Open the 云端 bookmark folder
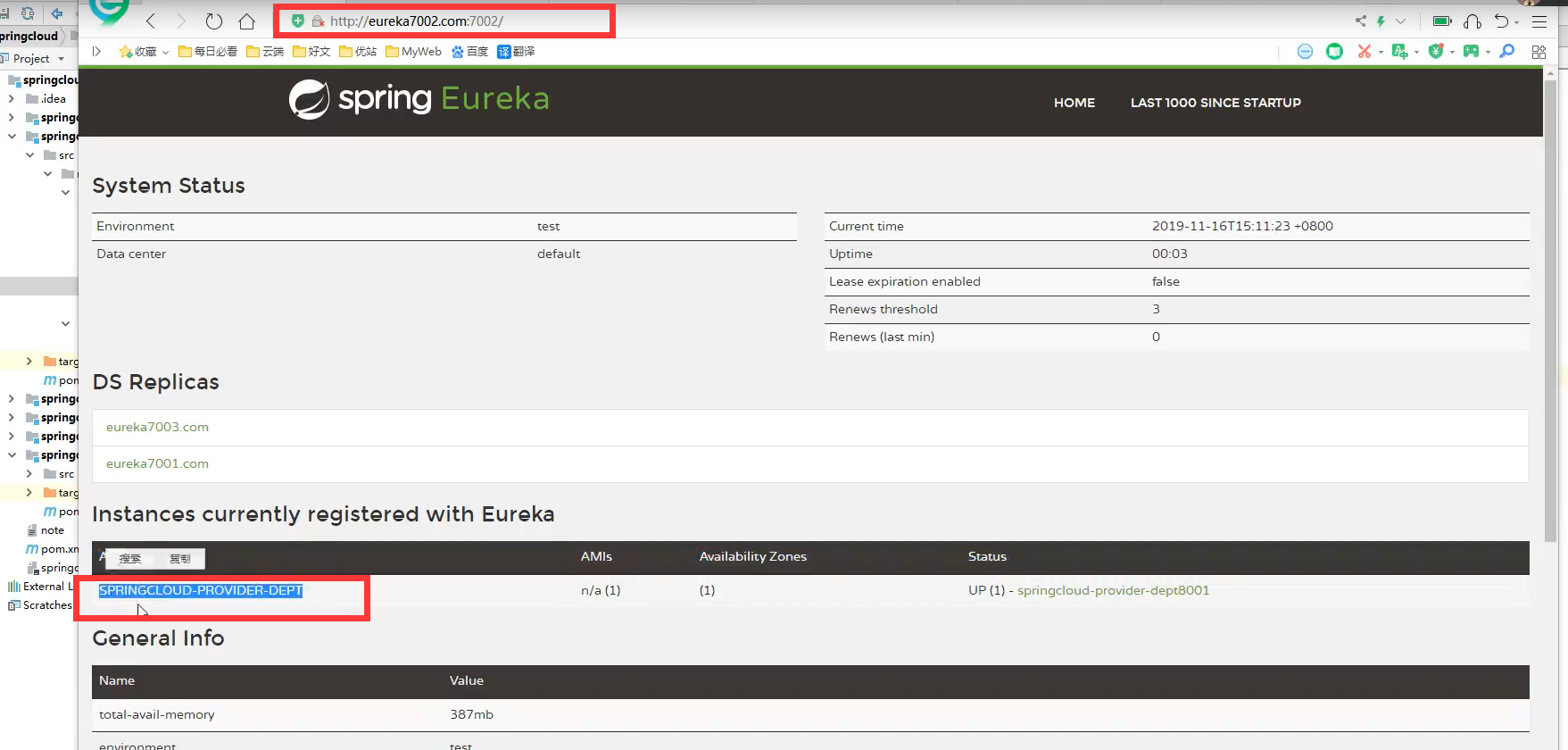Viewport: 1568px width, 750px height. tap(265, 51)
